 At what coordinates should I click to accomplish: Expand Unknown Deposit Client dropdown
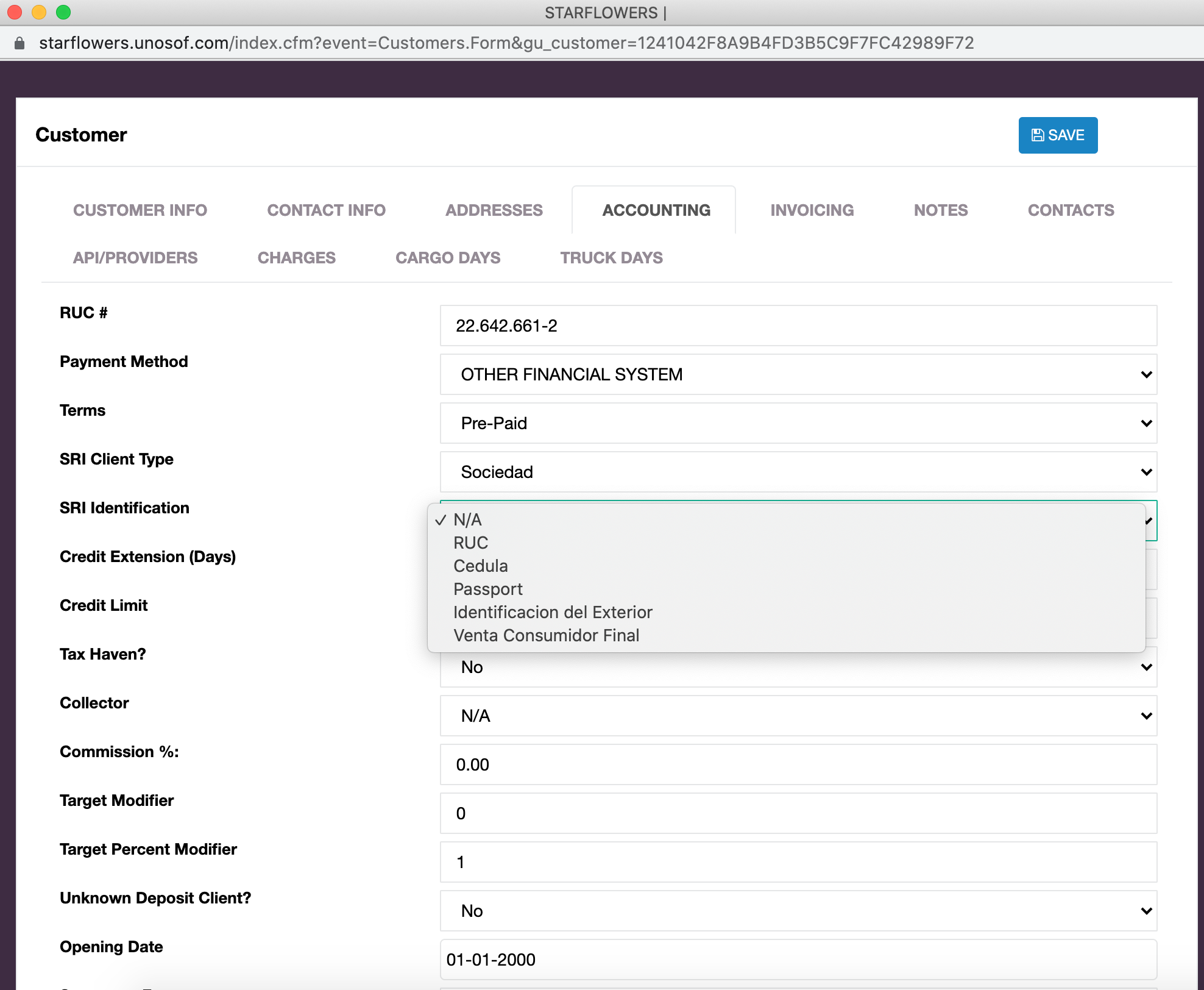[x=798, y=911]
